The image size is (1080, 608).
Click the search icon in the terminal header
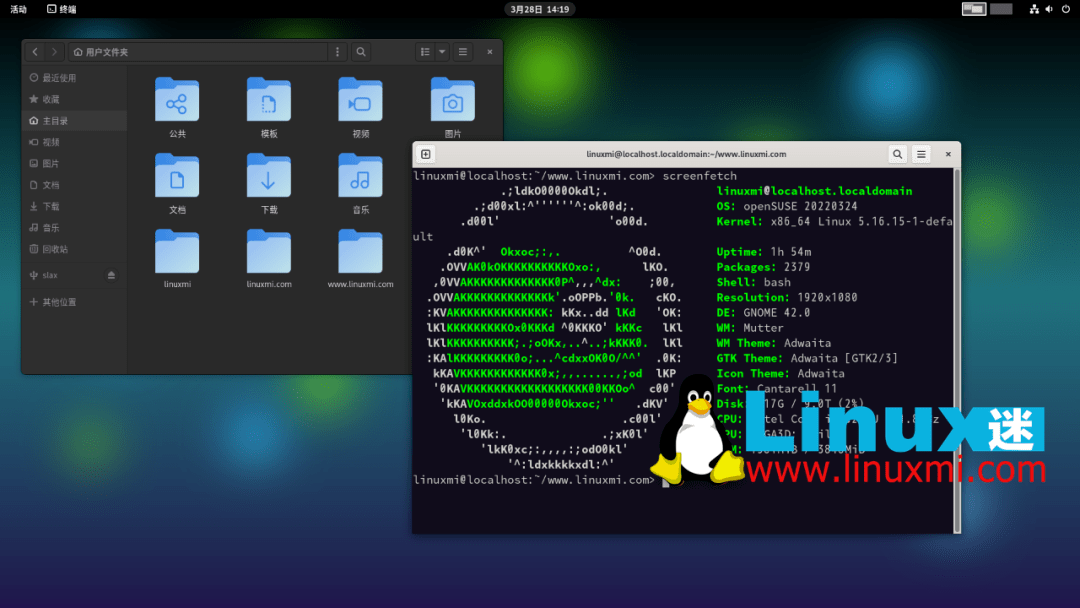pos(897,154)
